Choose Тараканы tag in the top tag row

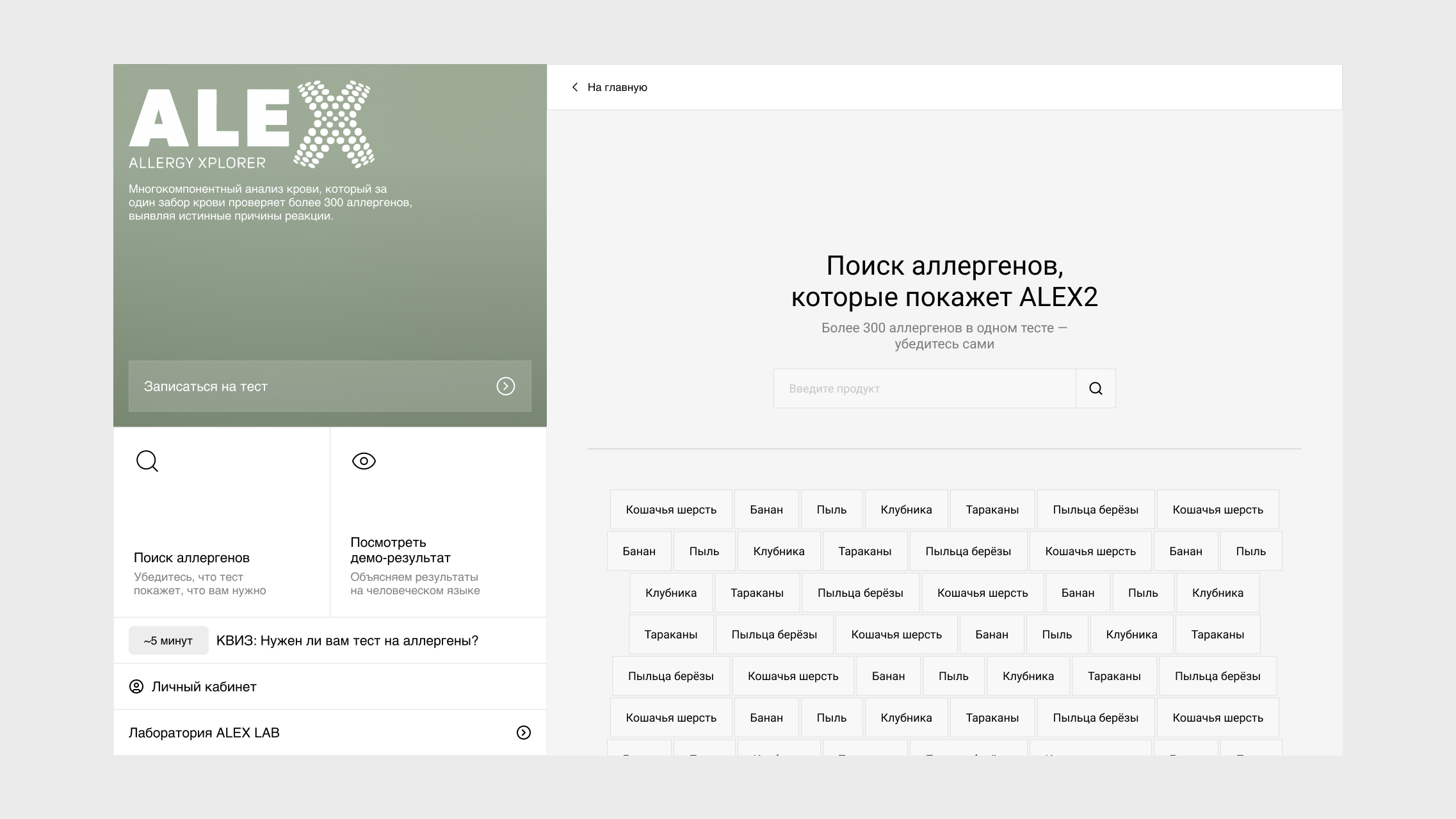(x=992, y=510)
